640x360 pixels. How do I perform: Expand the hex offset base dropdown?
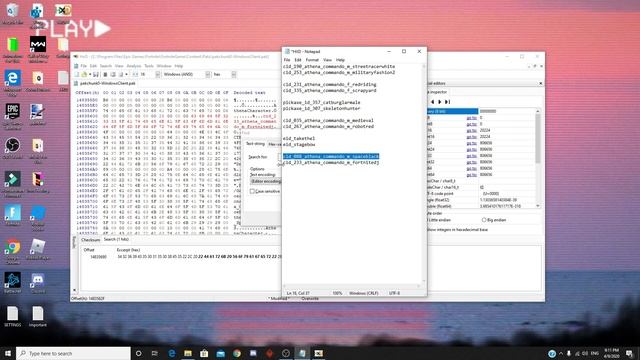click(x=233, y=74)
